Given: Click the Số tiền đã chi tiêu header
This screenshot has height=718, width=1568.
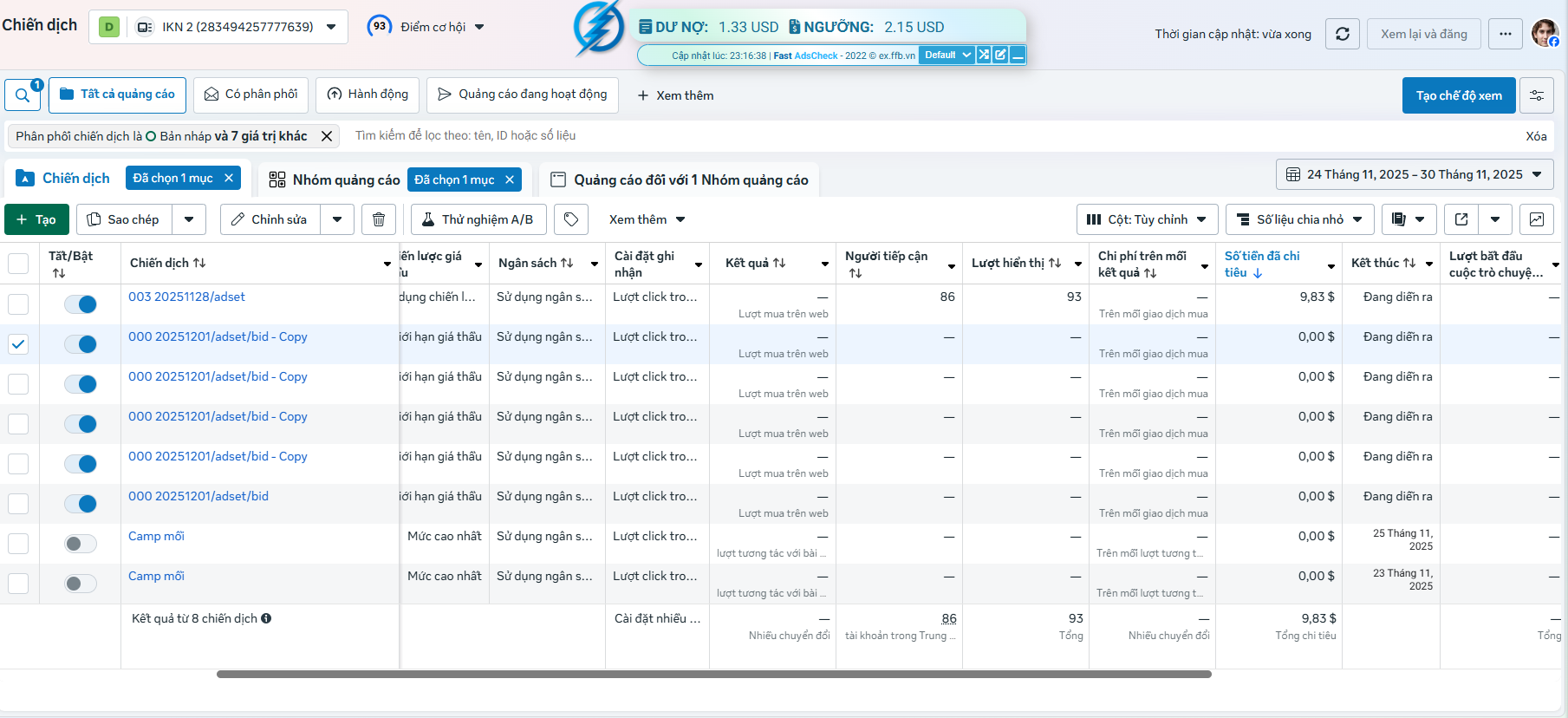Looking at the screenshot, I should pos(1262,264).
